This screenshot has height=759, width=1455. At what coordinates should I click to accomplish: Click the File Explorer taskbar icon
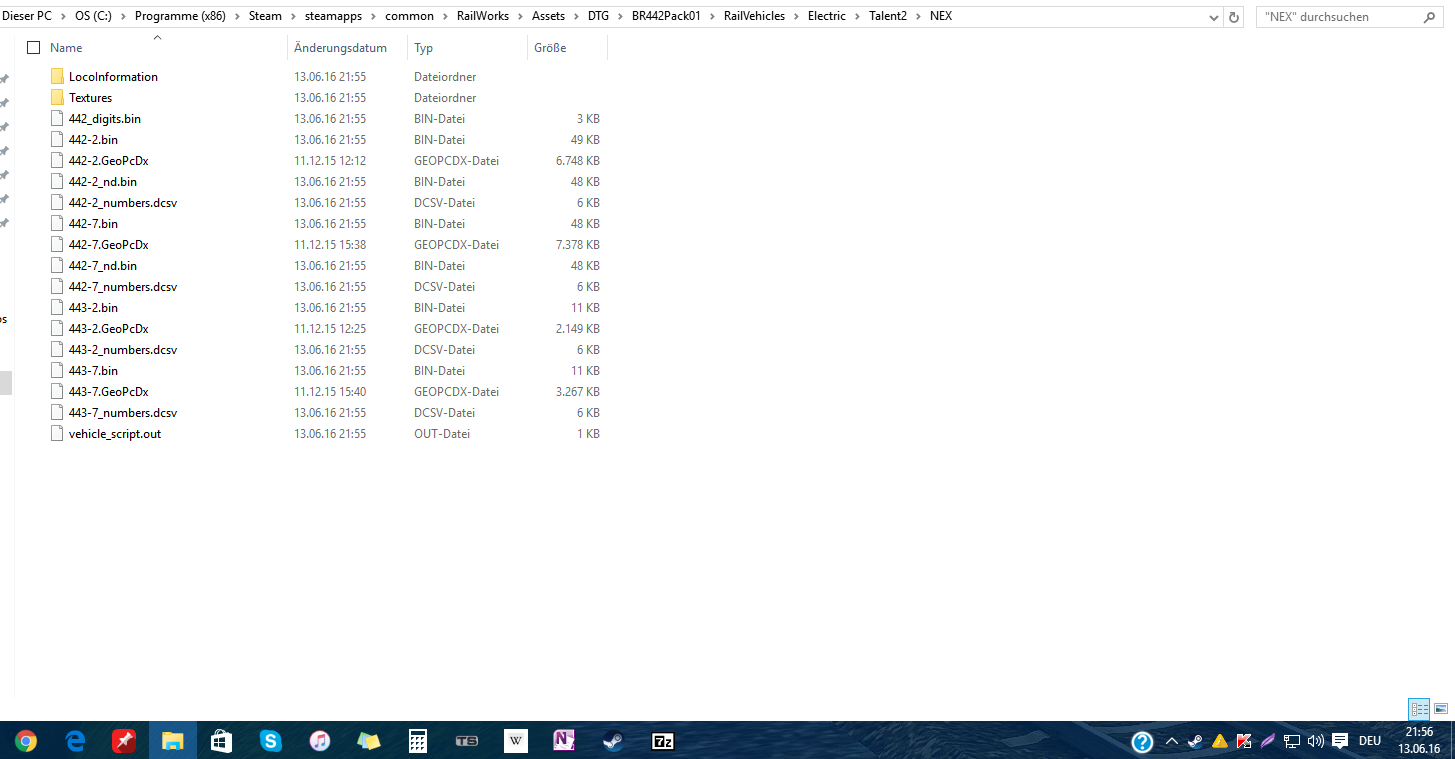tap(173, 741)
